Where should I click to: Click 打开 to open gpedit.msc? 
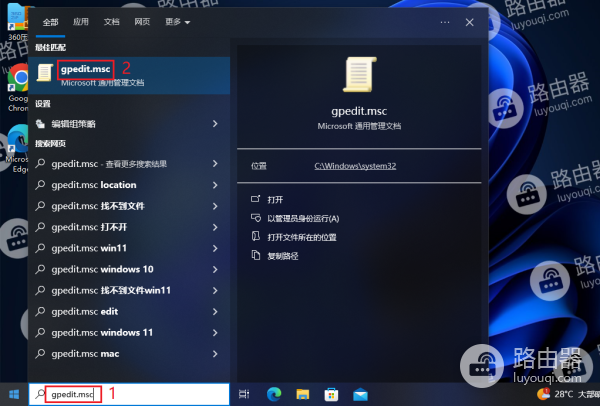click(x=275, y=199)
